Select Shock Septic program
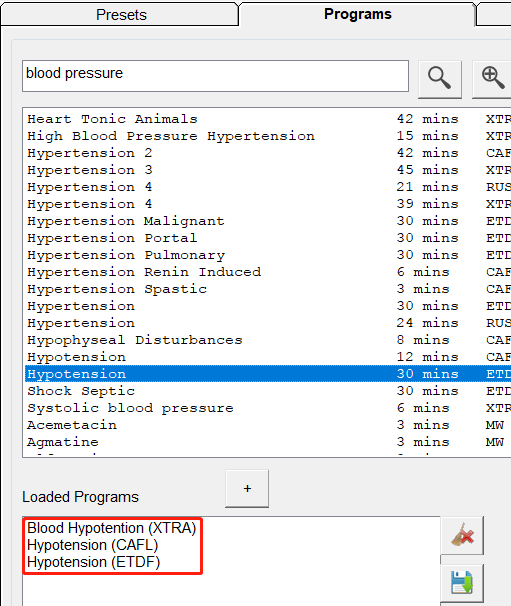The height and width of the screenshot is (606, 511). pyautogui.click(x=268, y=391)
